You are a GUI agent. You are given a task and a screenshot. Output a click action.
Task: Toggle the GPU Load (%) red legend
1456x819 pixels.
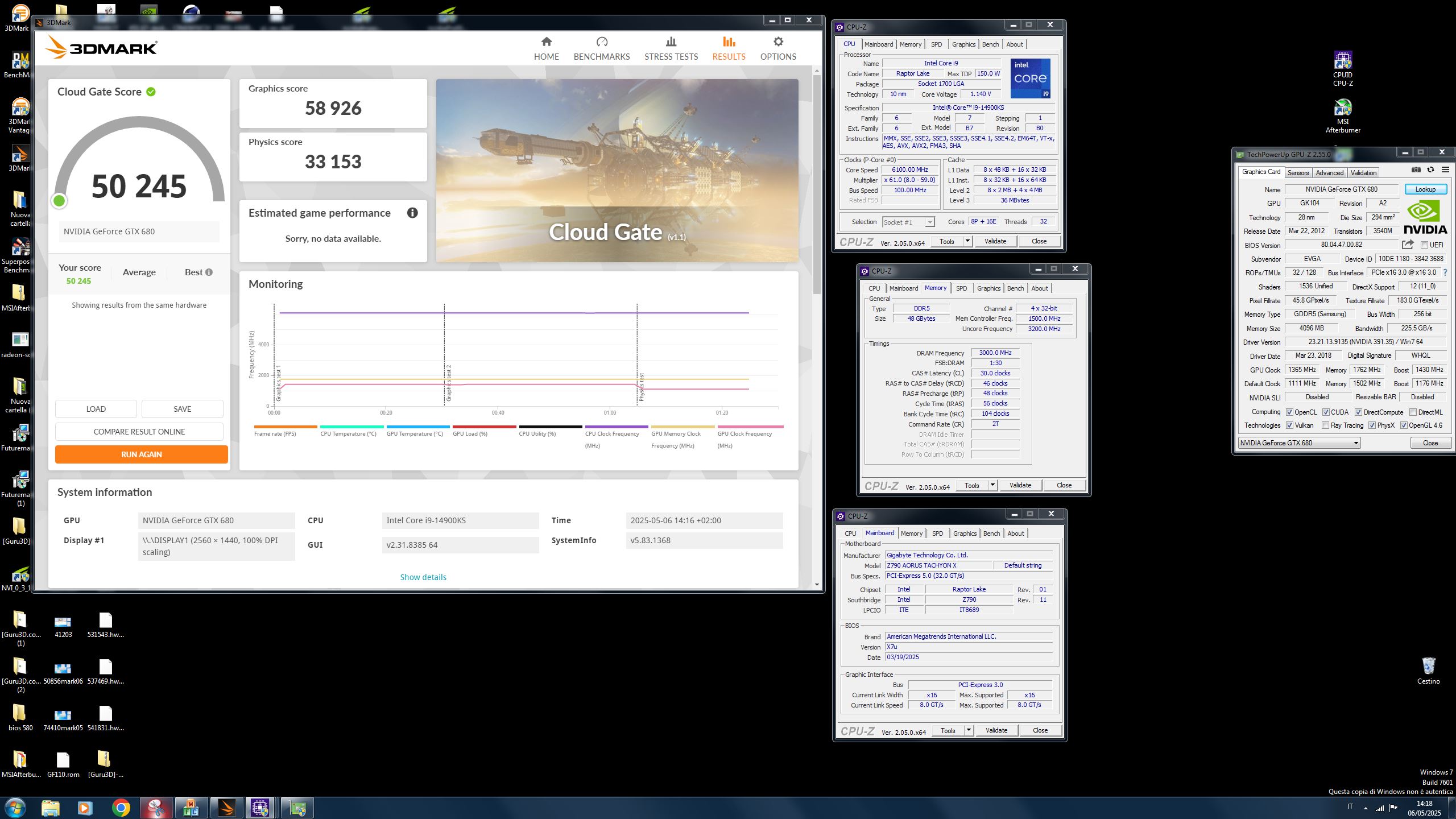click(x=484, y=431)
